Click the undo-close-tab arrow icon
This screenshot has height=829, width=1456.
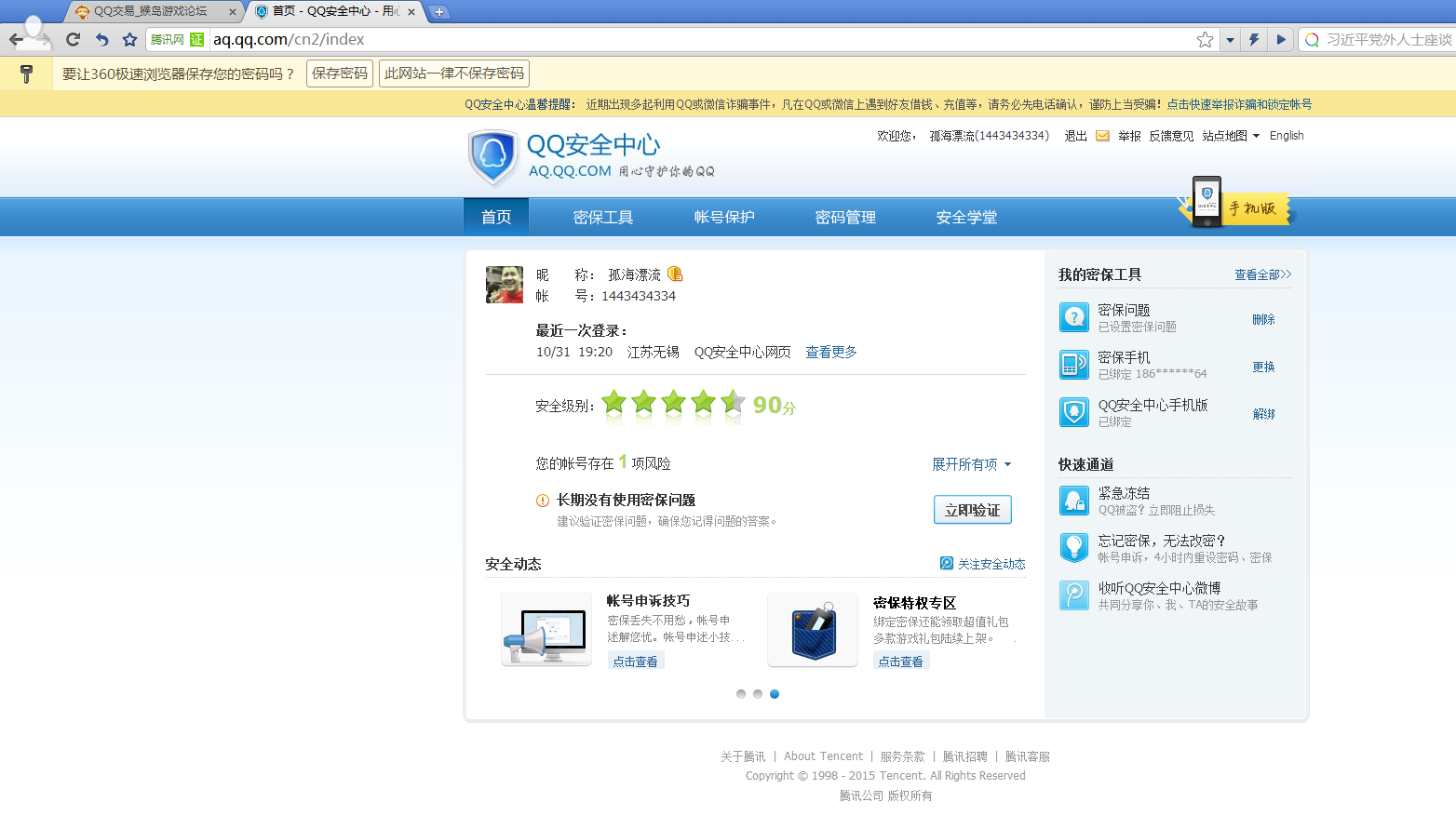101,39
